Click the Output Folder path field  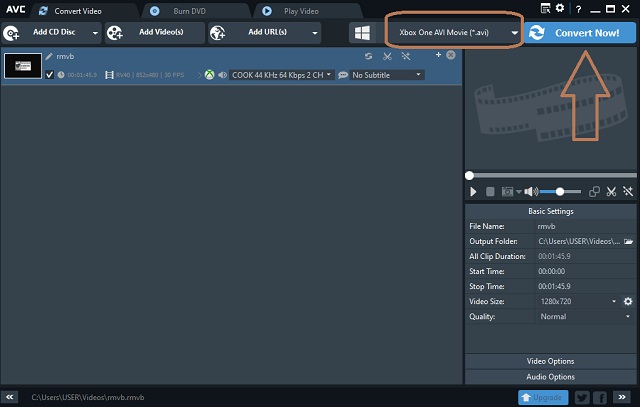(579, 241)
